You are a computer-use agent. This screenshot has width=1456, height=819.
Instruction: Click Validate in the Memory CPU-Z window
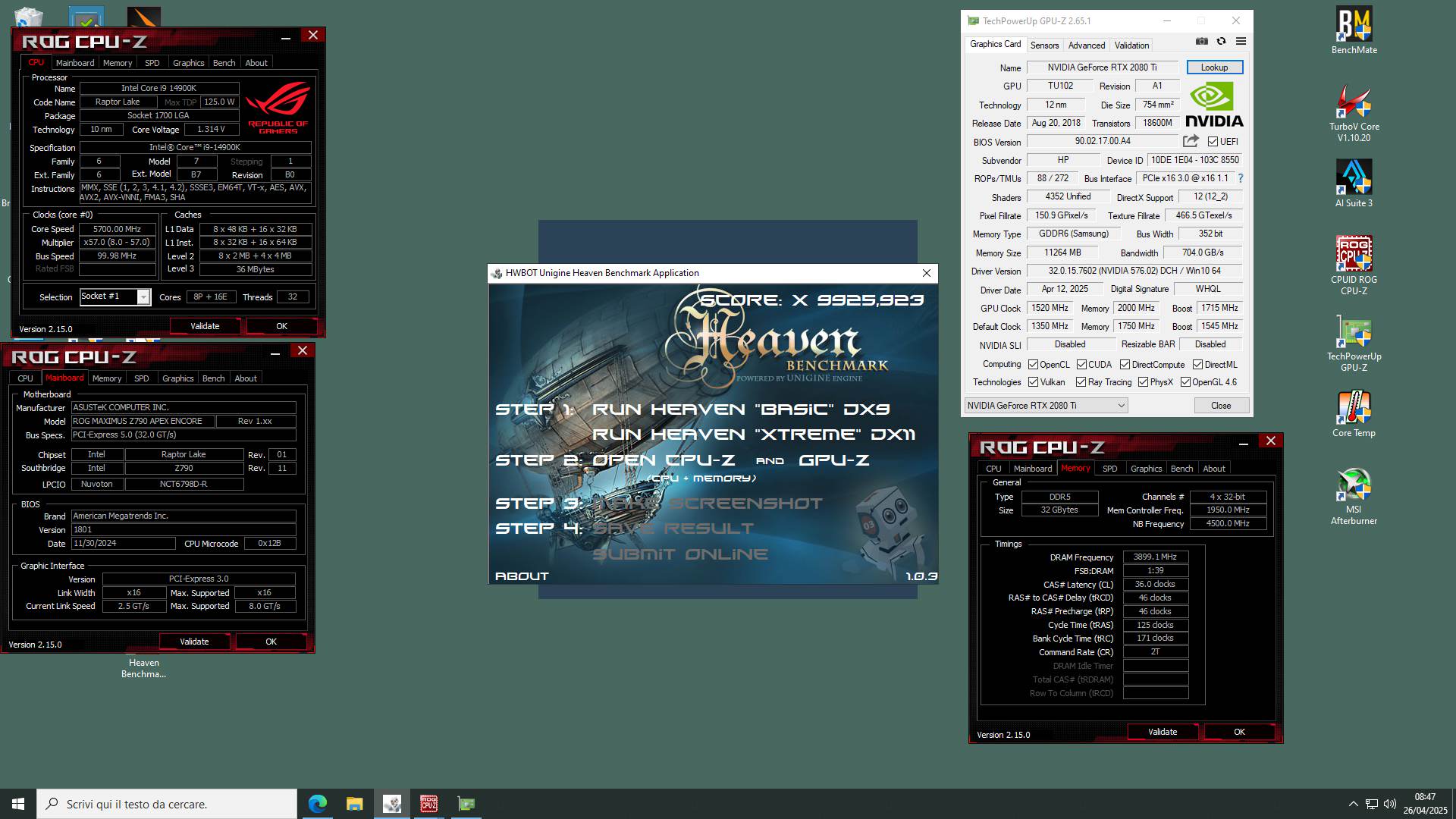(x=1162, y=732)
